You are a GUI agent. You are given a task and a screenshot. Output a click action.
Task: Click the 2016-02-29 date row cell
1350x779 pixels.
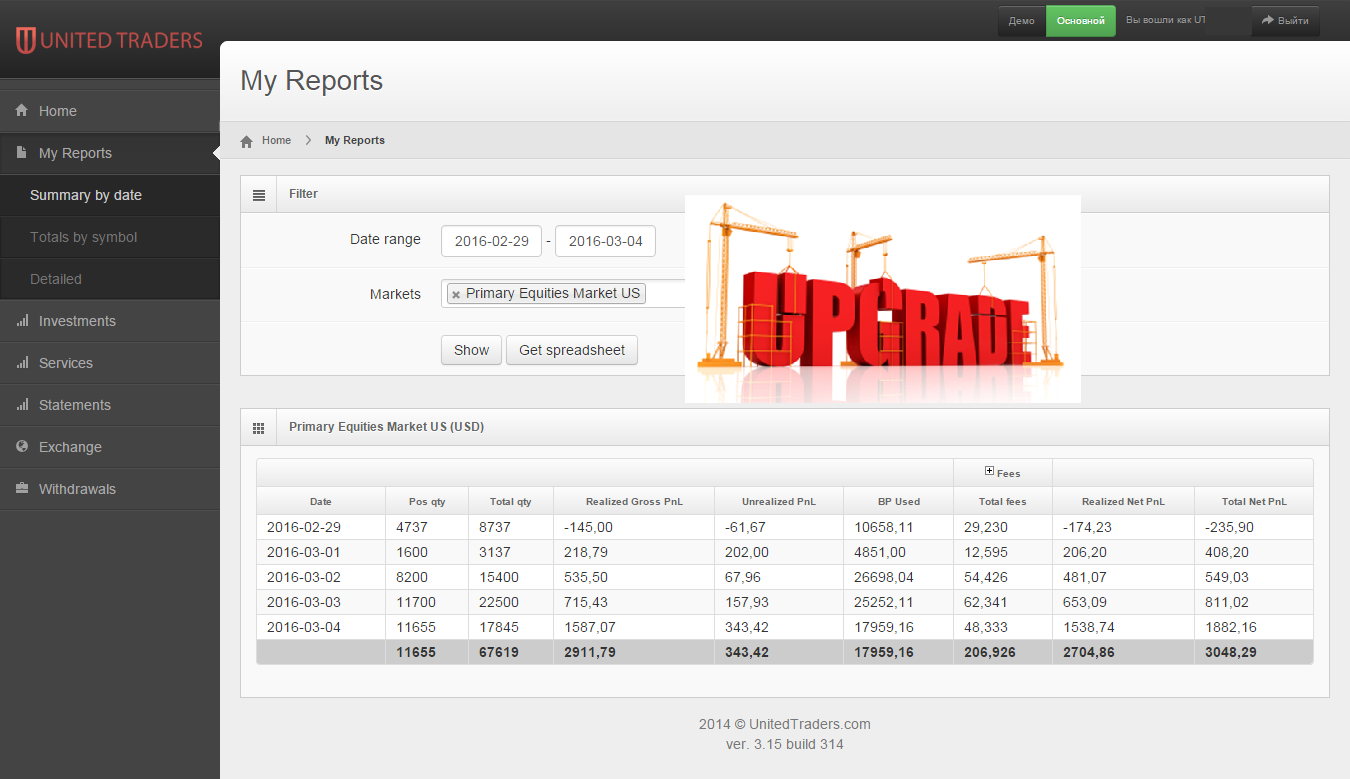321,527
